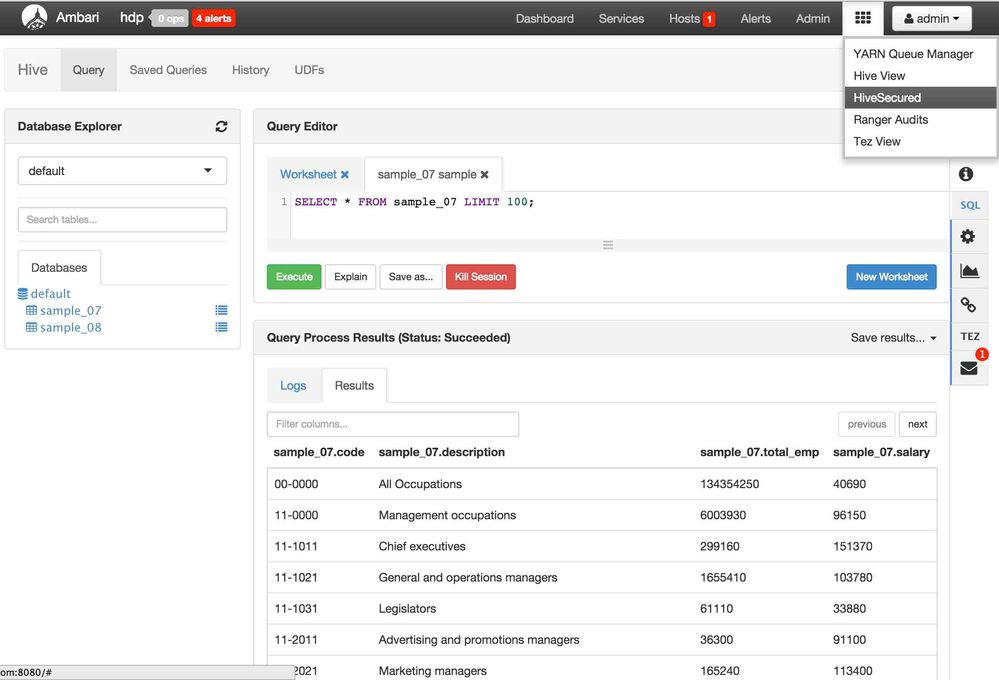Open the SQL side panel

coord(970,205)
